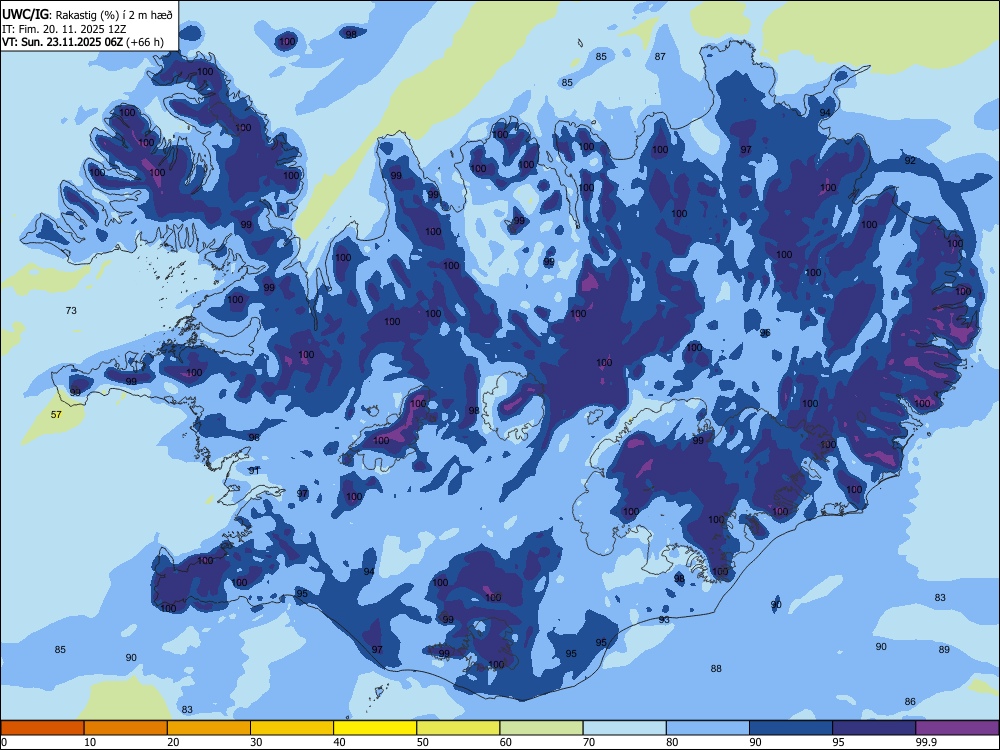This screenshot has height=750, width=1000.
Task: Click the dark orange 0–10 legend swatch
Action: click(42, 728)
